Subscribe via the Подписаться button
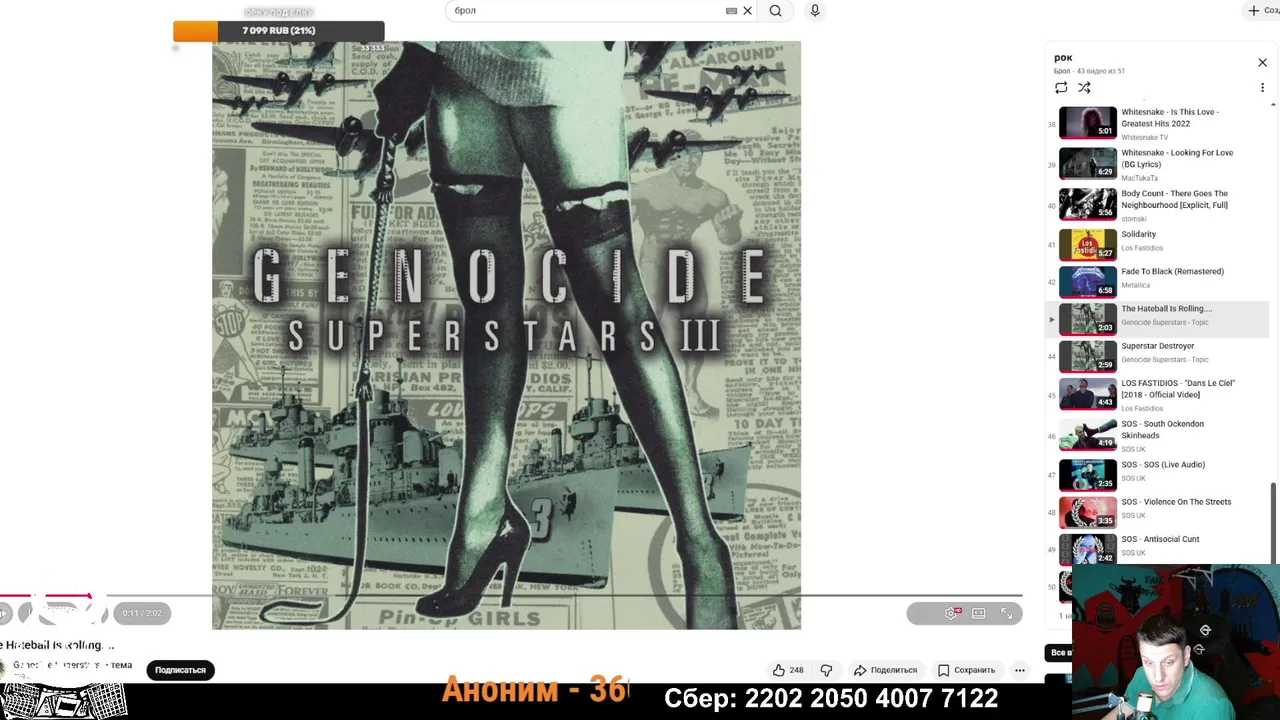This screenshot has height=720, width=1280. [x=180, y=670]
